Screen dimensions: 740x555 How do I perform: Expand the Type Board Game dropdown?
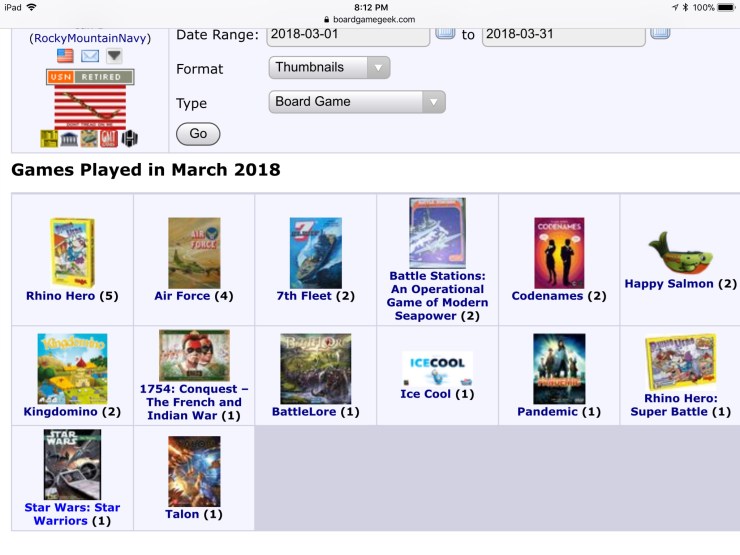coord(357,102)
